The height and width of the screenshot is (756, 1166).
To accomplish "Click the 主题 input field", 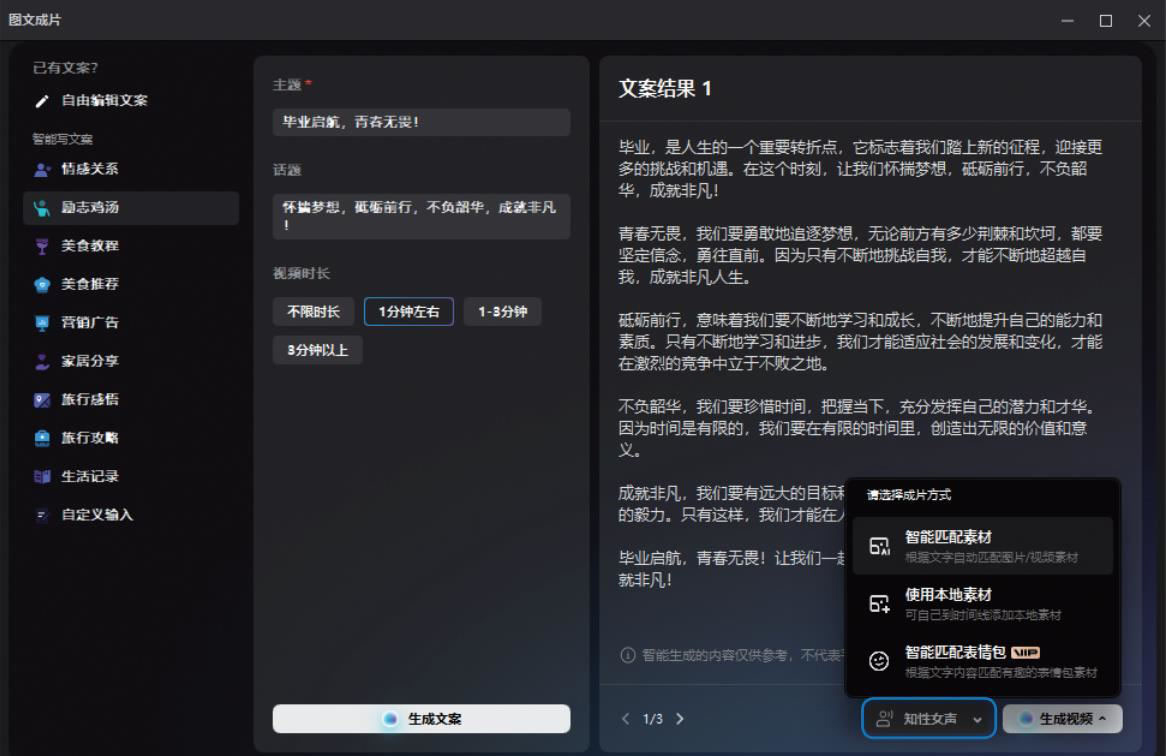I will [x=422, y=123].
